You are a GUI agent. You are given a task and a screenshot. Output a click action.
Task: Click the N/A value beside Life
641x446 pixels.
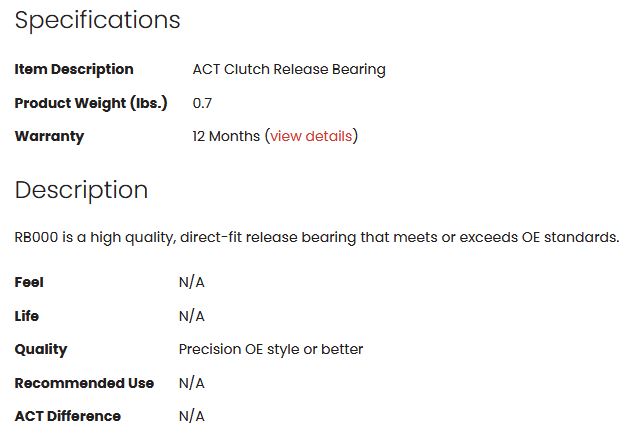(x=191, y=316)
